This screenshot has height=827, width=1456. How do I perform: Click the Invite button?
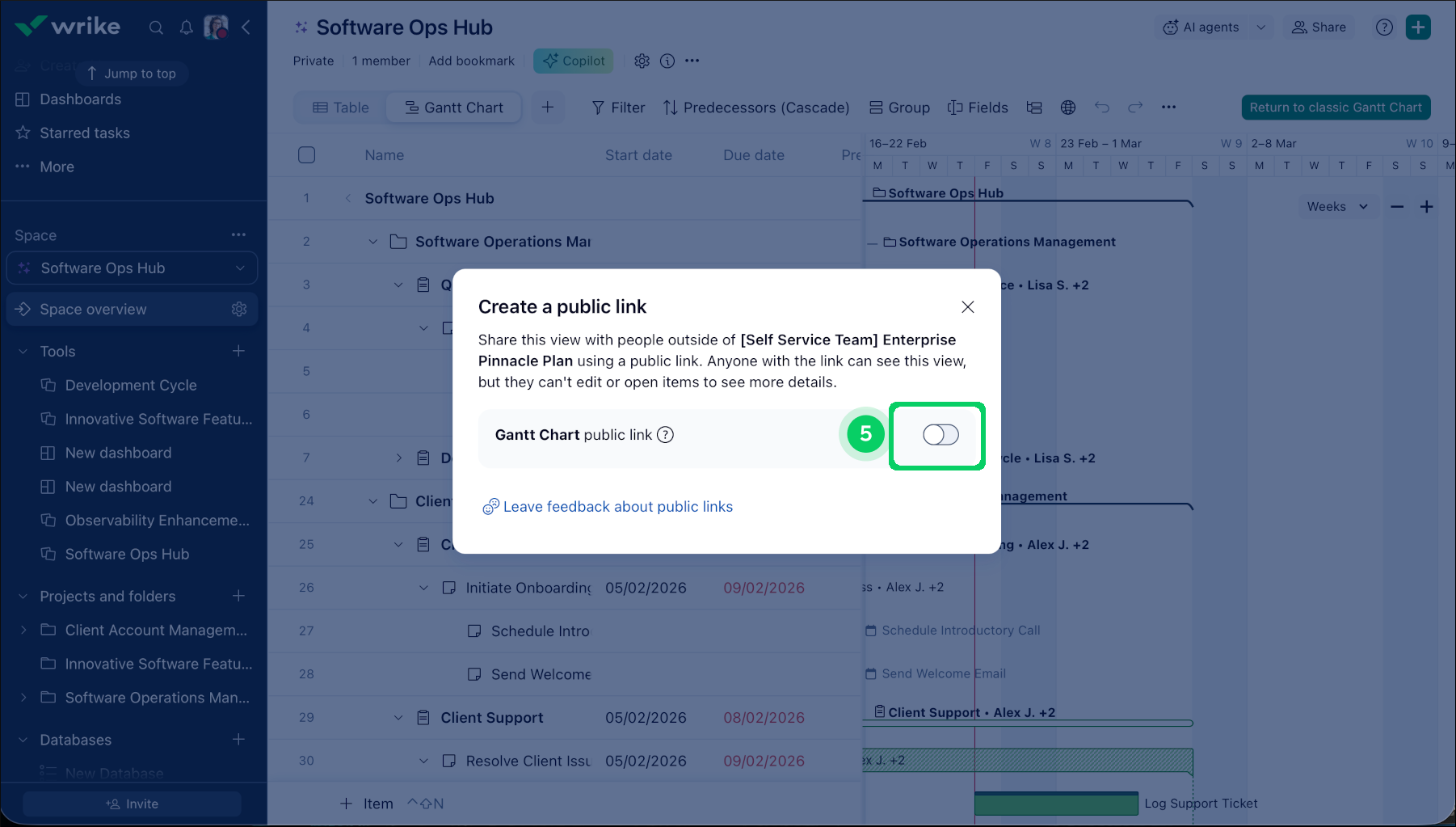point(132,804)
